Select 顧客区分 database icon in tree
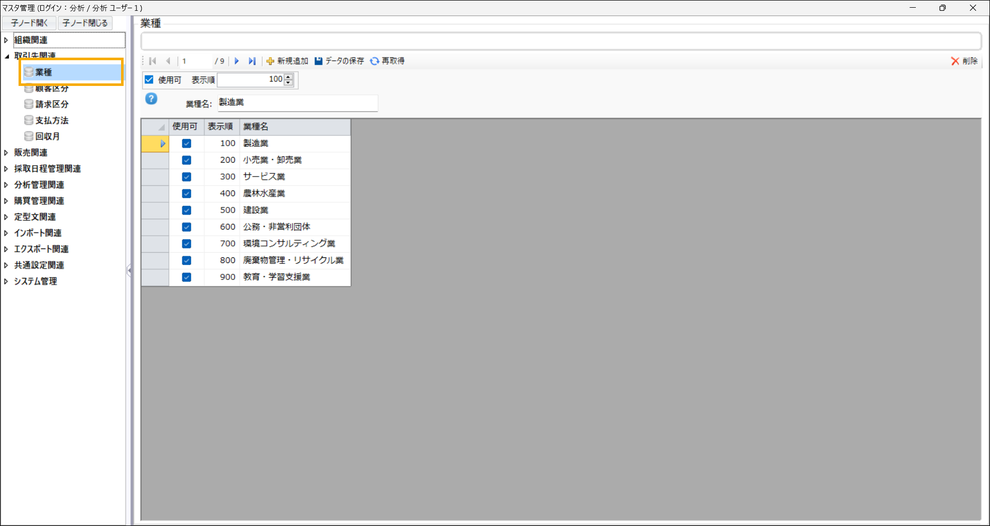 pyautogui.click(x=28, y=88)
